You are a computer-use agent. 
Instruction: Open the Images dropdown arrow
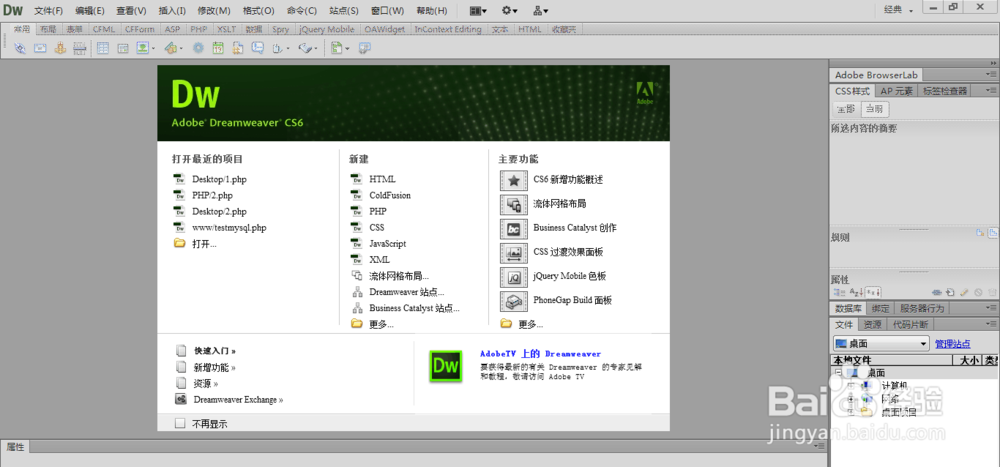coord(154,48)
